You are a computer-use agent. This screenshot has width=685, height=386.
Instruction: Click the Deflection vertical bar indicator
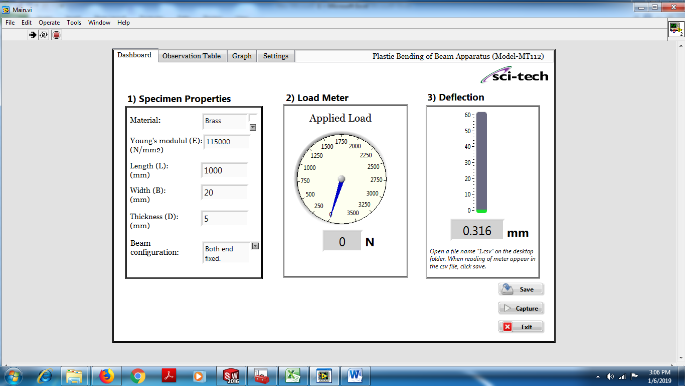pos(481,162)
